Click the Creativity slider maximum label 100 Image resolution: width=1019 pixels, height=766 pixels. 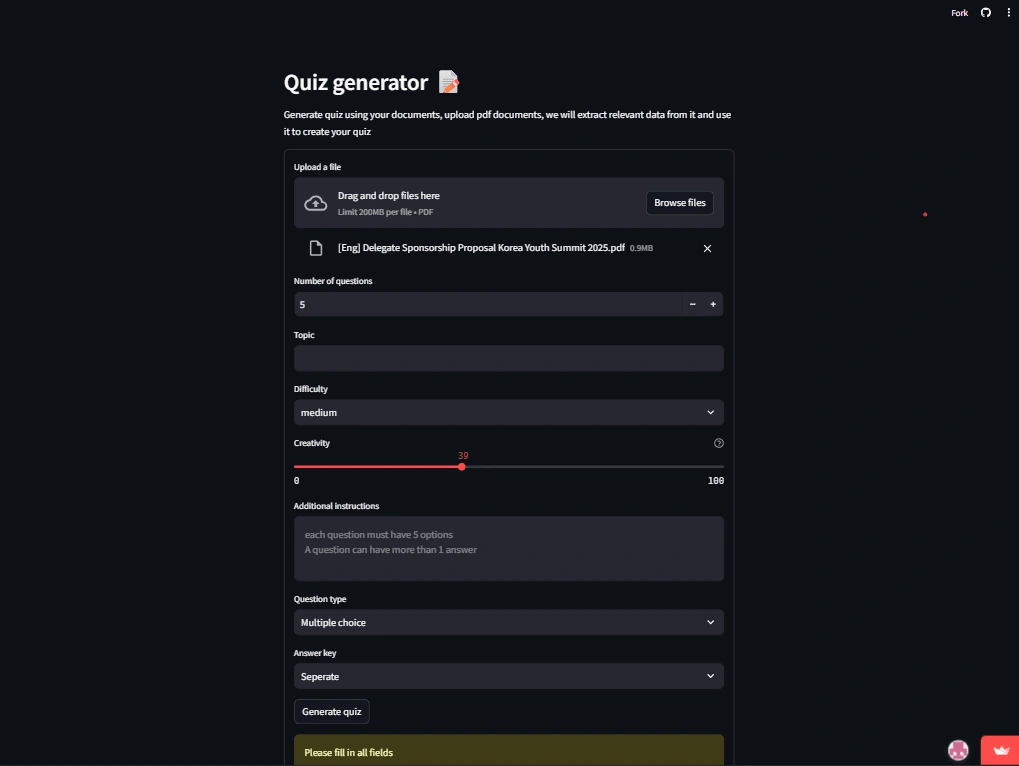point(716,481)
